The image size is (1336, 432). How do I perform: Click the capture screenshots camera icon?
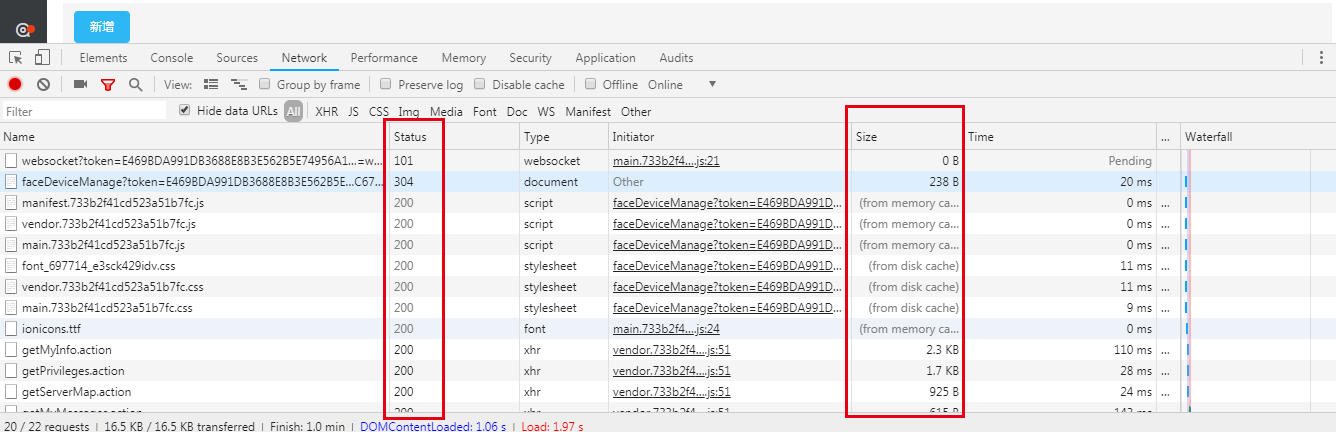click(x=81, y=85)
